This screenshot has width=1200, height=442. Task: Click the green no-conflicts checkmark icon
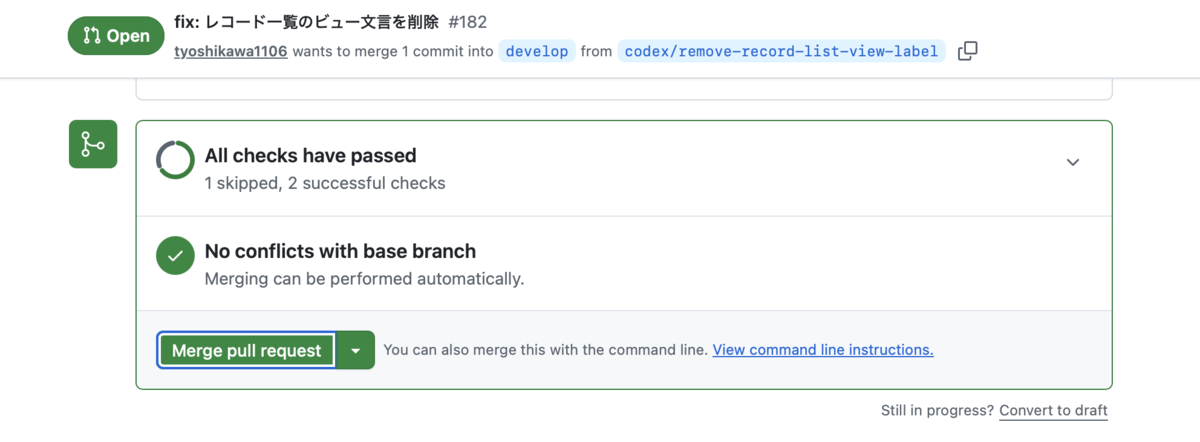[x=175, y=256]
